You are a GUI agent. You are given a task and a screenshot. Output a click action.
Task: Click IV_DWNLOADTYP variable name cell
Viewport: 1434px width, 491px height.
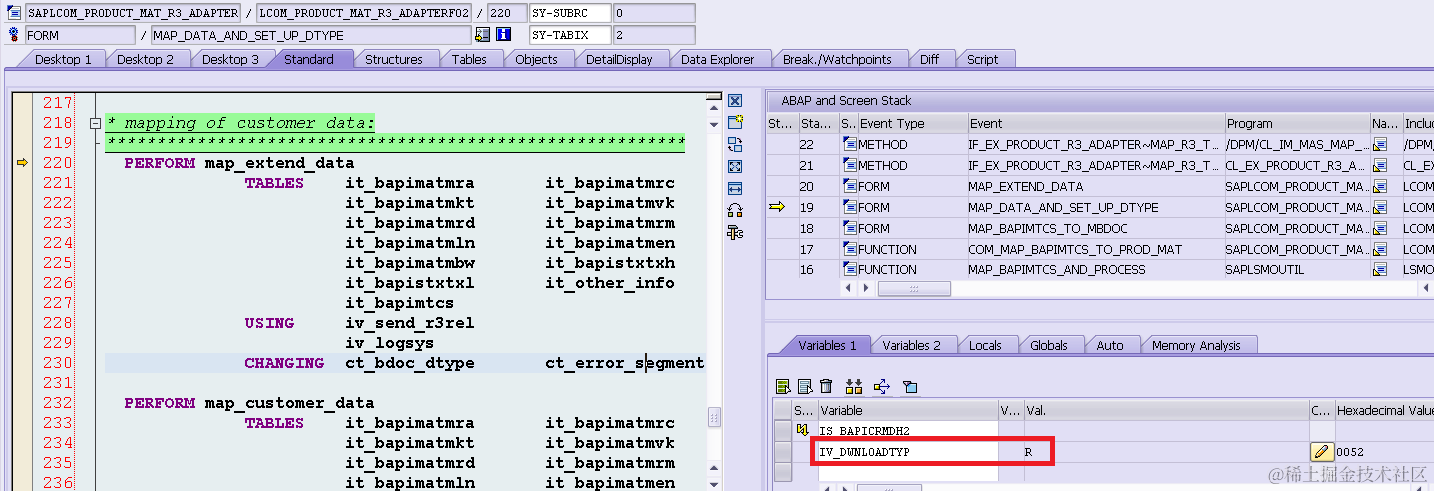pos(907,452)
